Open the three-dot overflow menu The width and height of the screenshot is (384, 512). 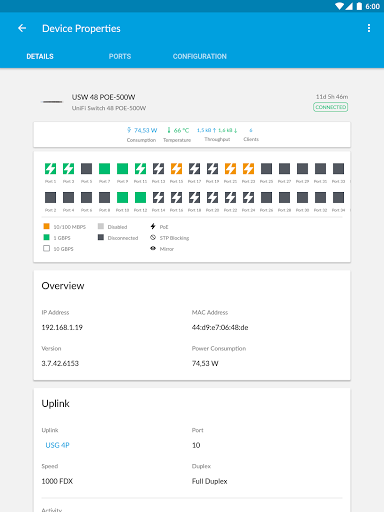coord(369,28)
